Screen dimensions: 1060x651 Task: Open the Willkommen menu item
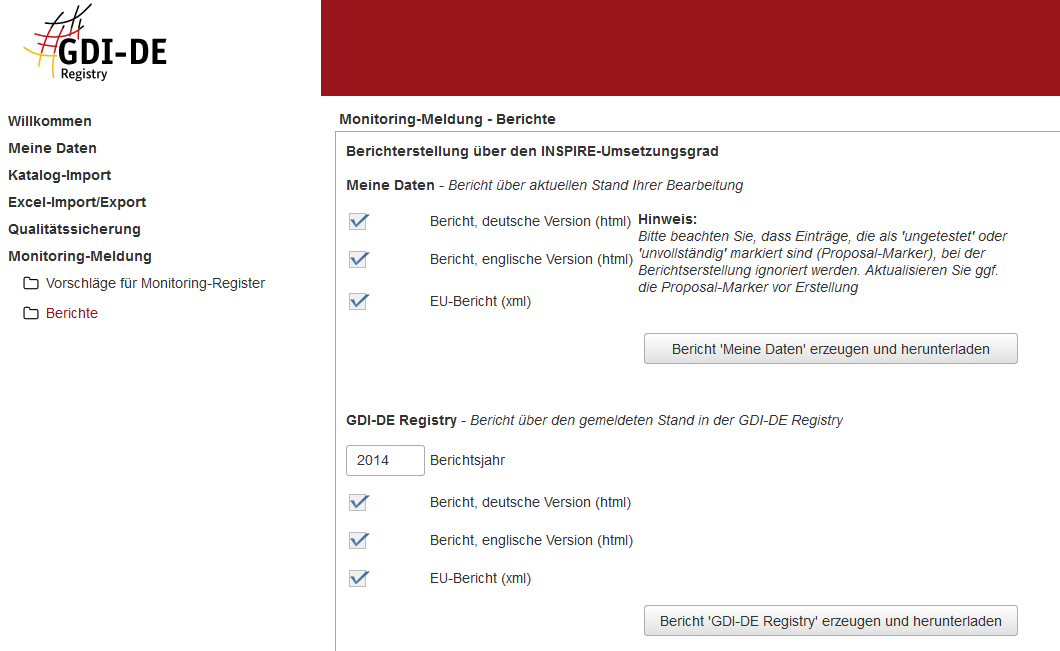50,121
